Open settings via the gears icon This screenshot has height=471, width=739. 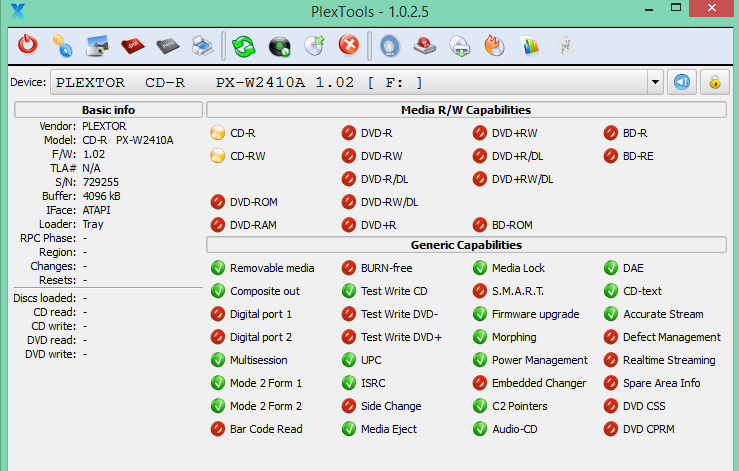pyautogui.click(x=62, y=46)
